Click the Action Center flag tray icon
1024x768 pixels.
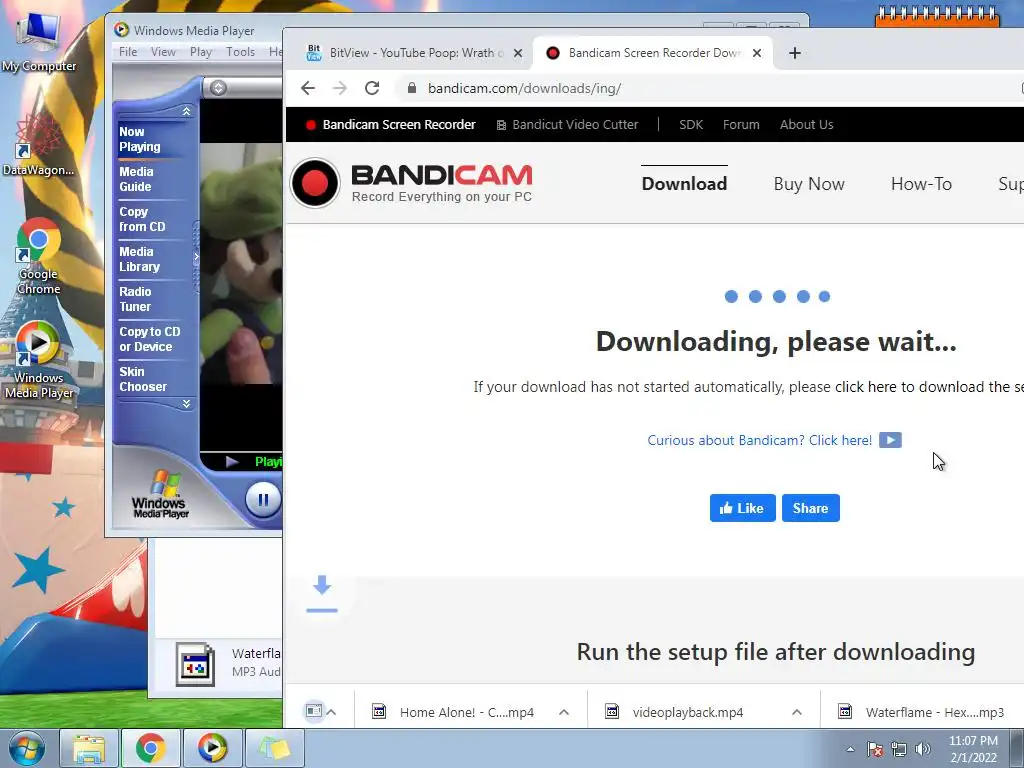(875, 749)
